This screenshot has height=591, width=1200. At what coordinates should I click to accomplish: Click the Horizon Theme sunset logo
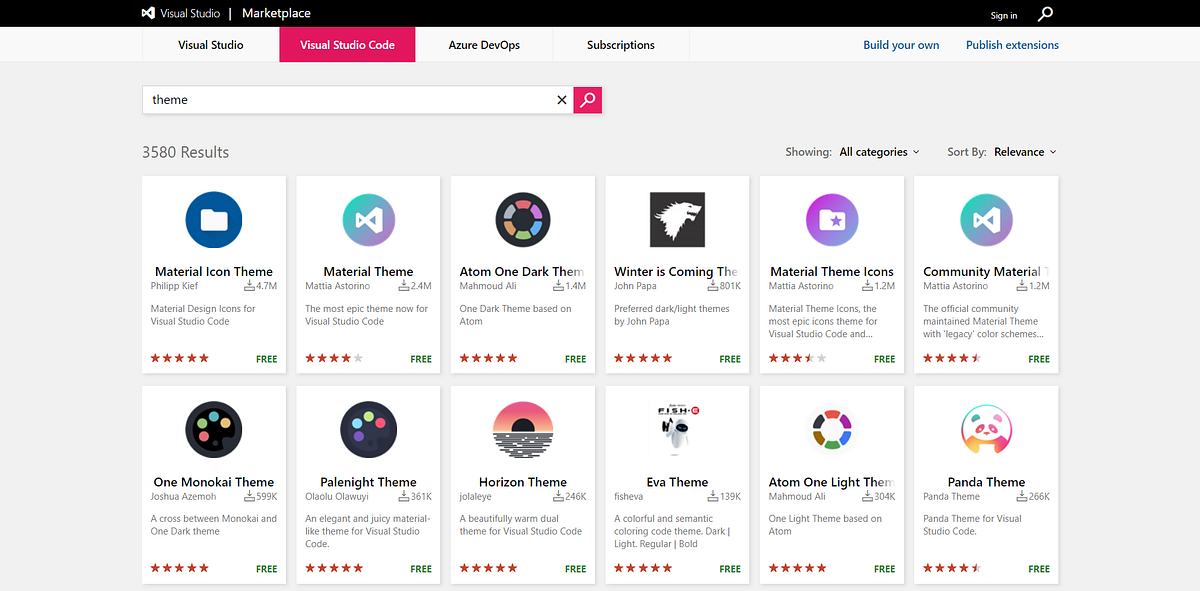click(522, 430)
